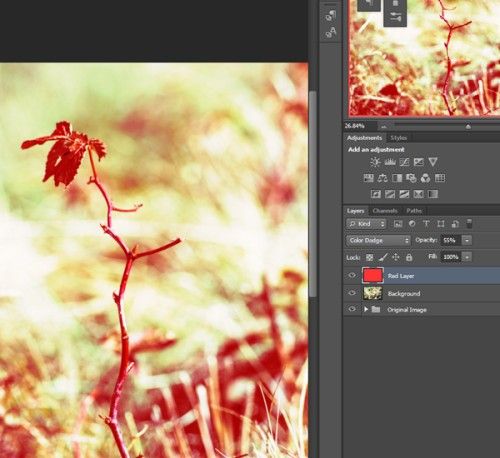Add a Black & White adjustment
Image resolution: width=500 pixels, height=458 pixels.
(397, 178)
